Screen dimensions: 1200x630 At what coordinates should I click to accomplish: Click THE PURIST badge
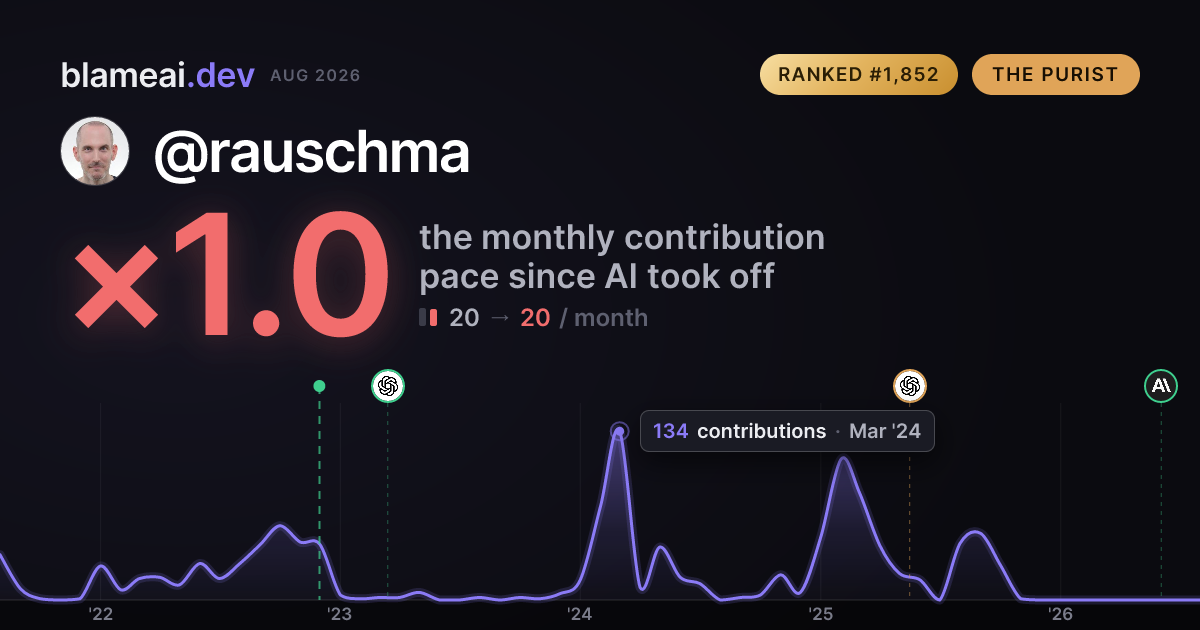click(x=1055, y=75)
